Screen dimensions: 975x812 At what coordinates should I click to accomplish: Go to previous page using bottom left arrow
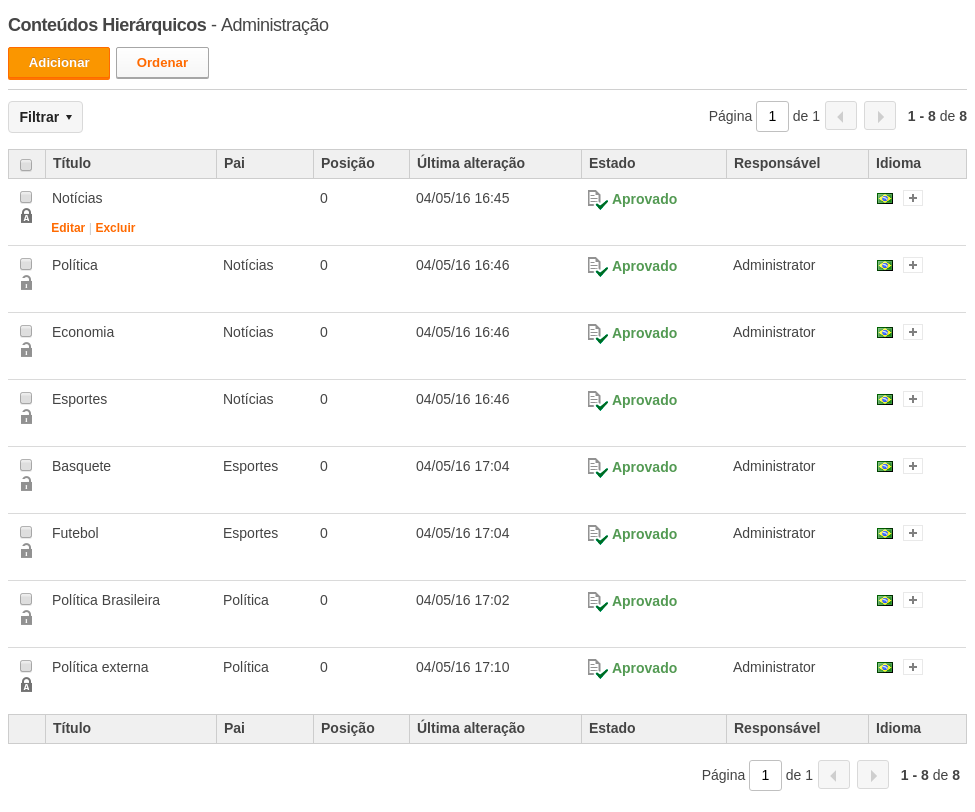(834, 775)
